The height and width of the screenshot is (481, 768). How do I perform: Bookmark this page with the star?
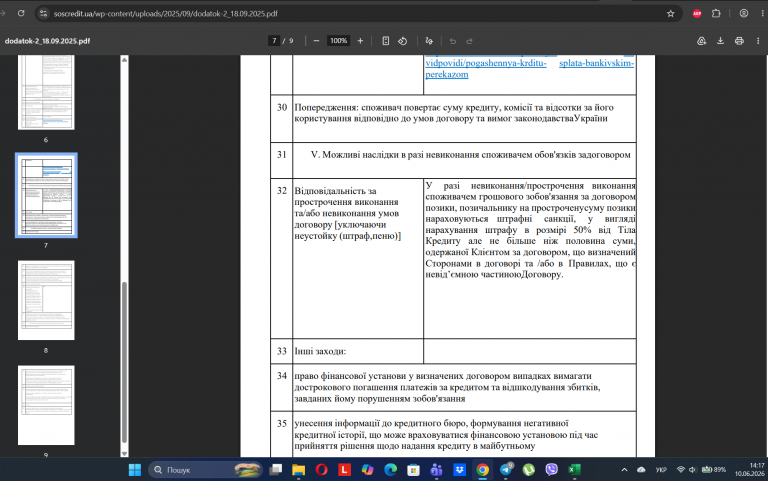(x=671, y=14)
